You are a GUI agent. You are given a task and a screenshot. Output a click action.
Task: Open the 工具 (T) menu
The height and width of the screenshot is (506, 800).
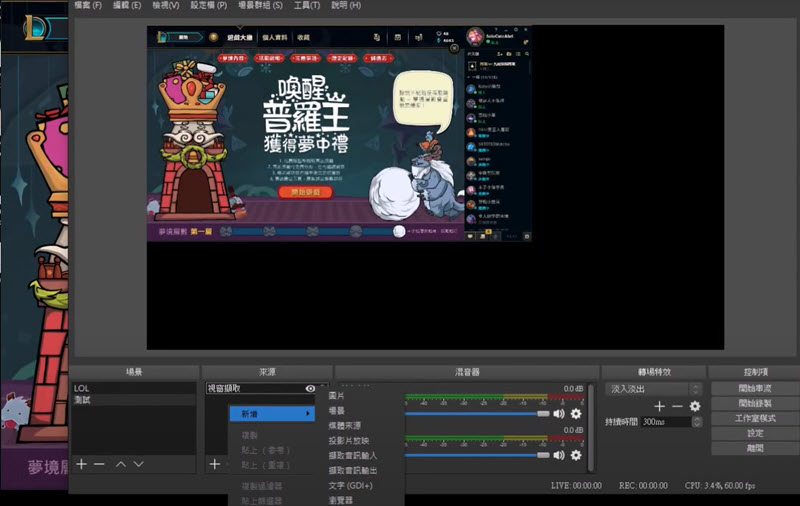pyautogui.click(x=307, y=5)
